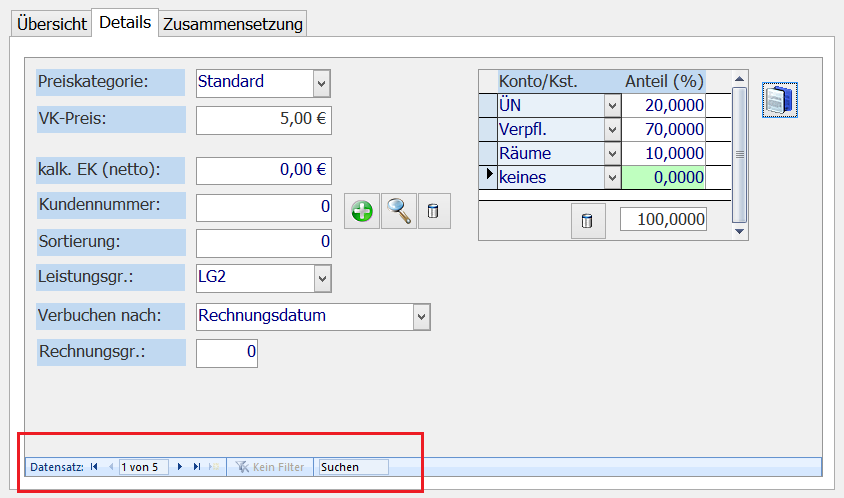844x498 pixels.
Task: Expand the keines row account dropdown
Action: tap(611, 177)
